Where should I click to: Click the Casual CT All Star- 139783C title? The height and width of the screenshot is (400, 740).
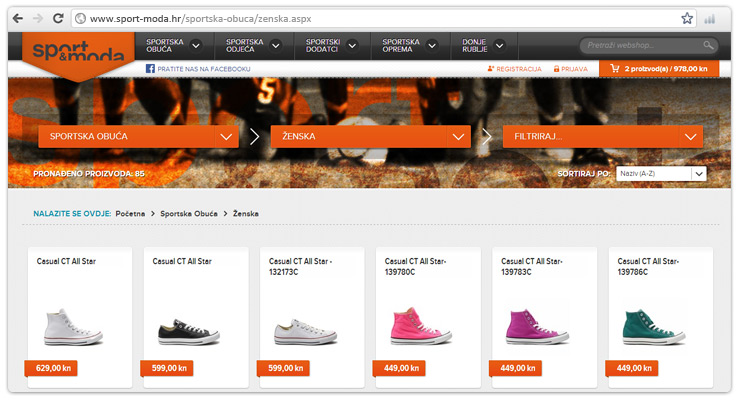click(x=532, y=267)
